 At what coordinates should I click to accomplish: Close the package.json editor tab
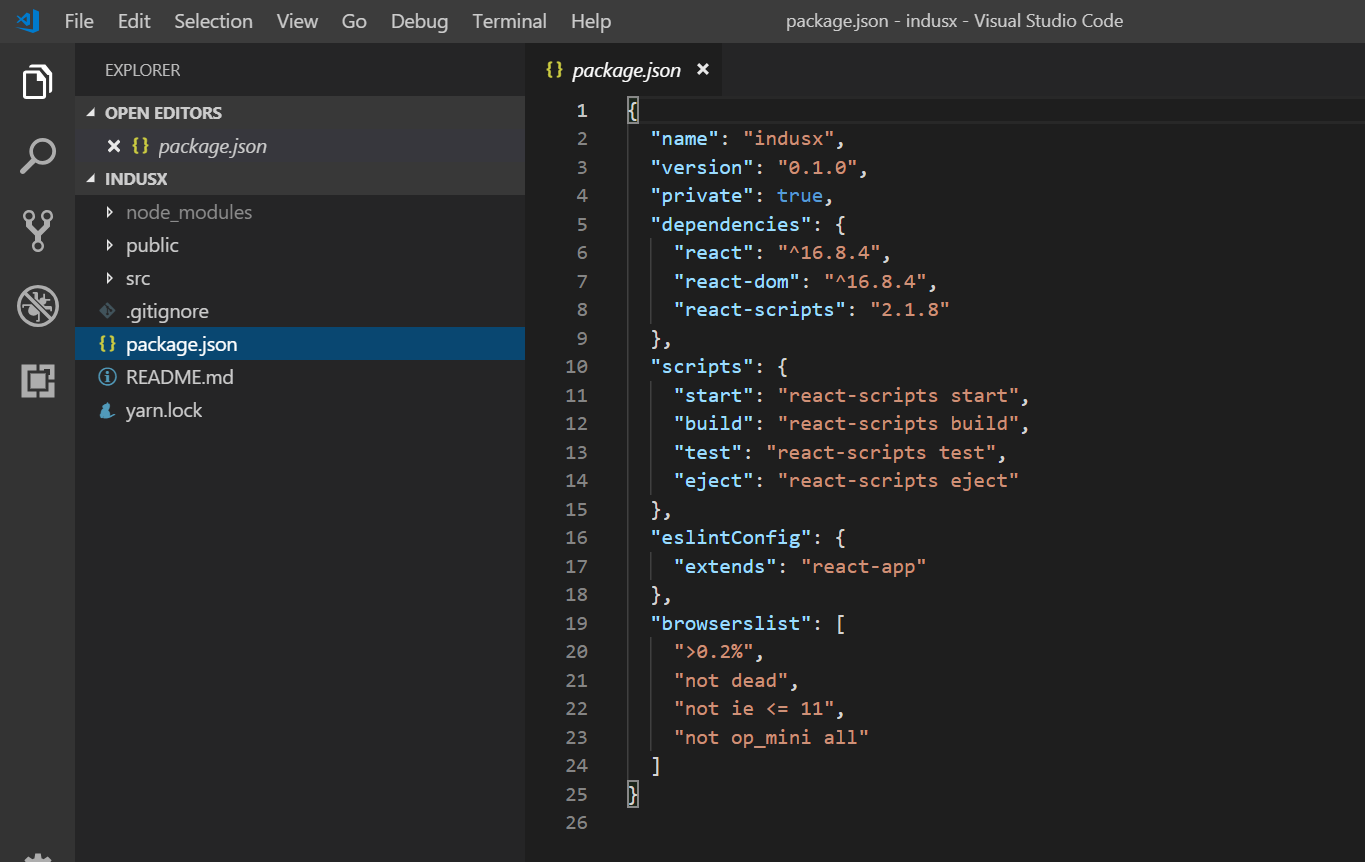point(703,70)
